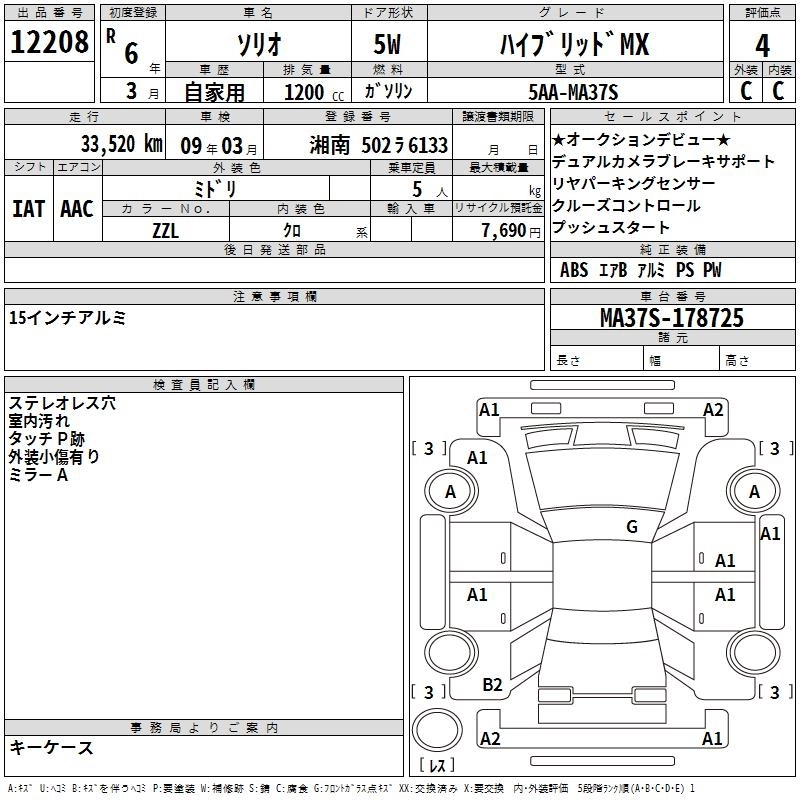Select chassis number MA37S-178725
This screenshot has height=800, width=800.
(671, 318)
